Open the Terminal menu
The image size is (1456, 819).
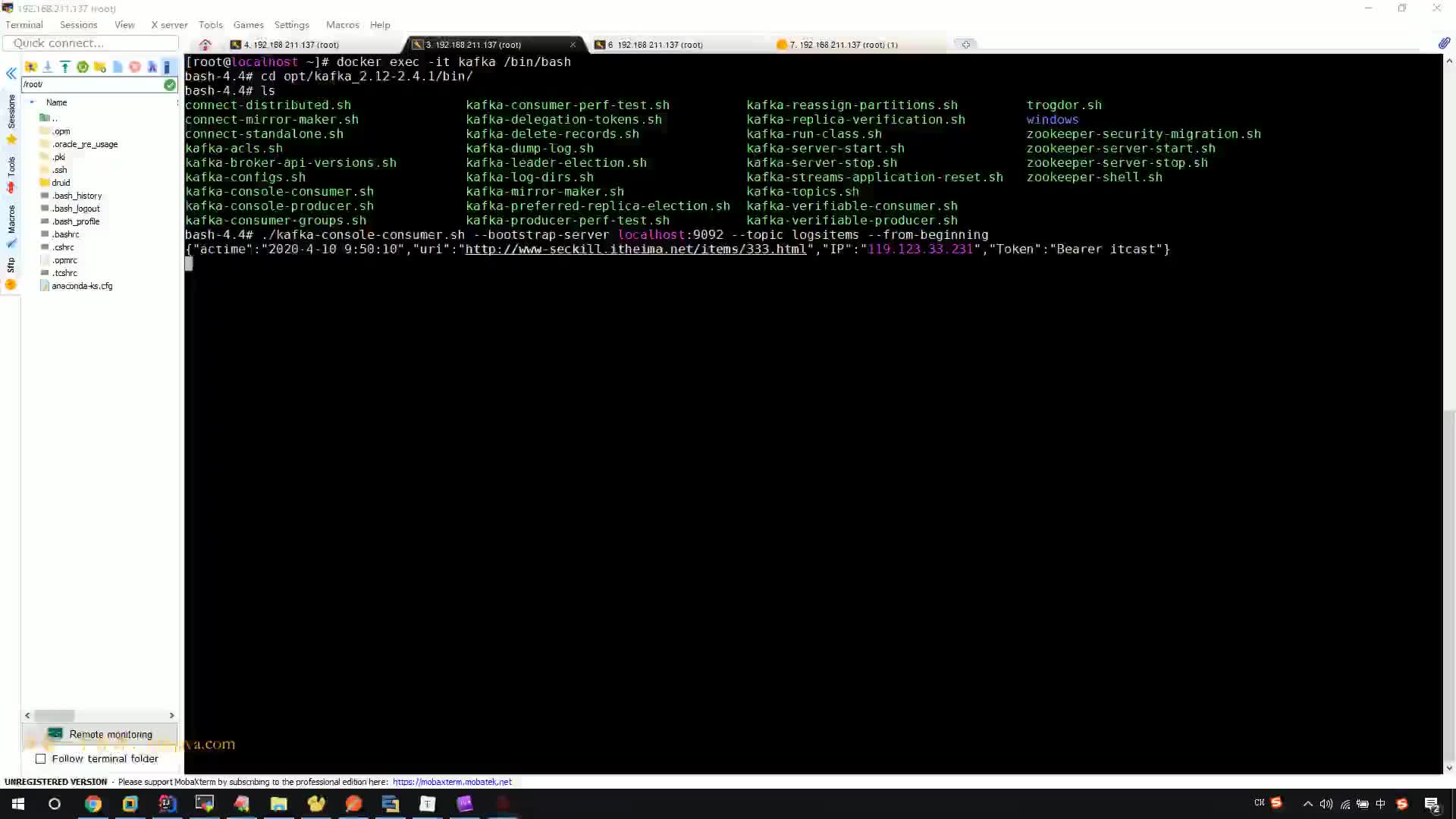coord(24,25)
